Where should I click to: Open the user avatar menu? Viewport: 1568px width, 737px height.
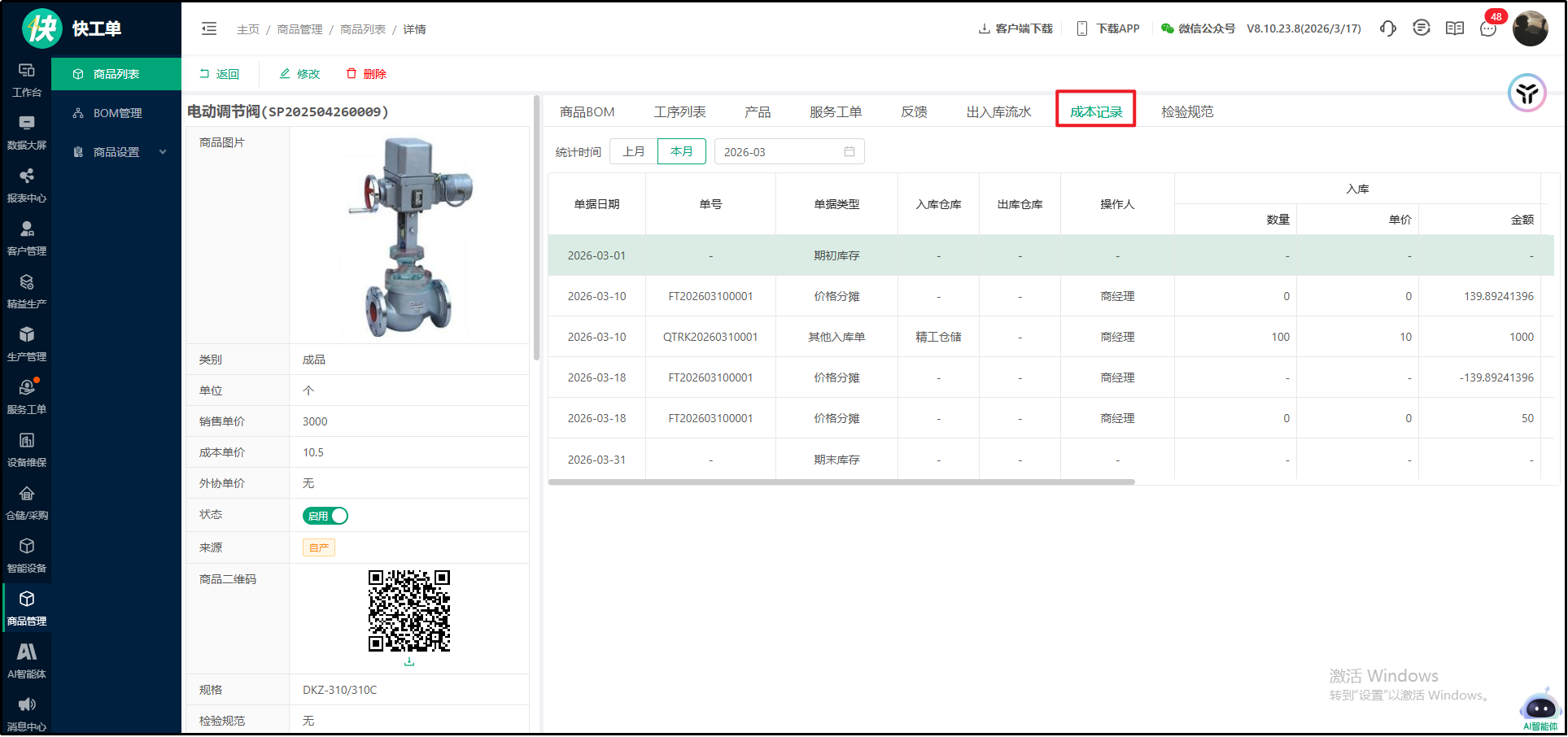click(x=1530, y=29)
